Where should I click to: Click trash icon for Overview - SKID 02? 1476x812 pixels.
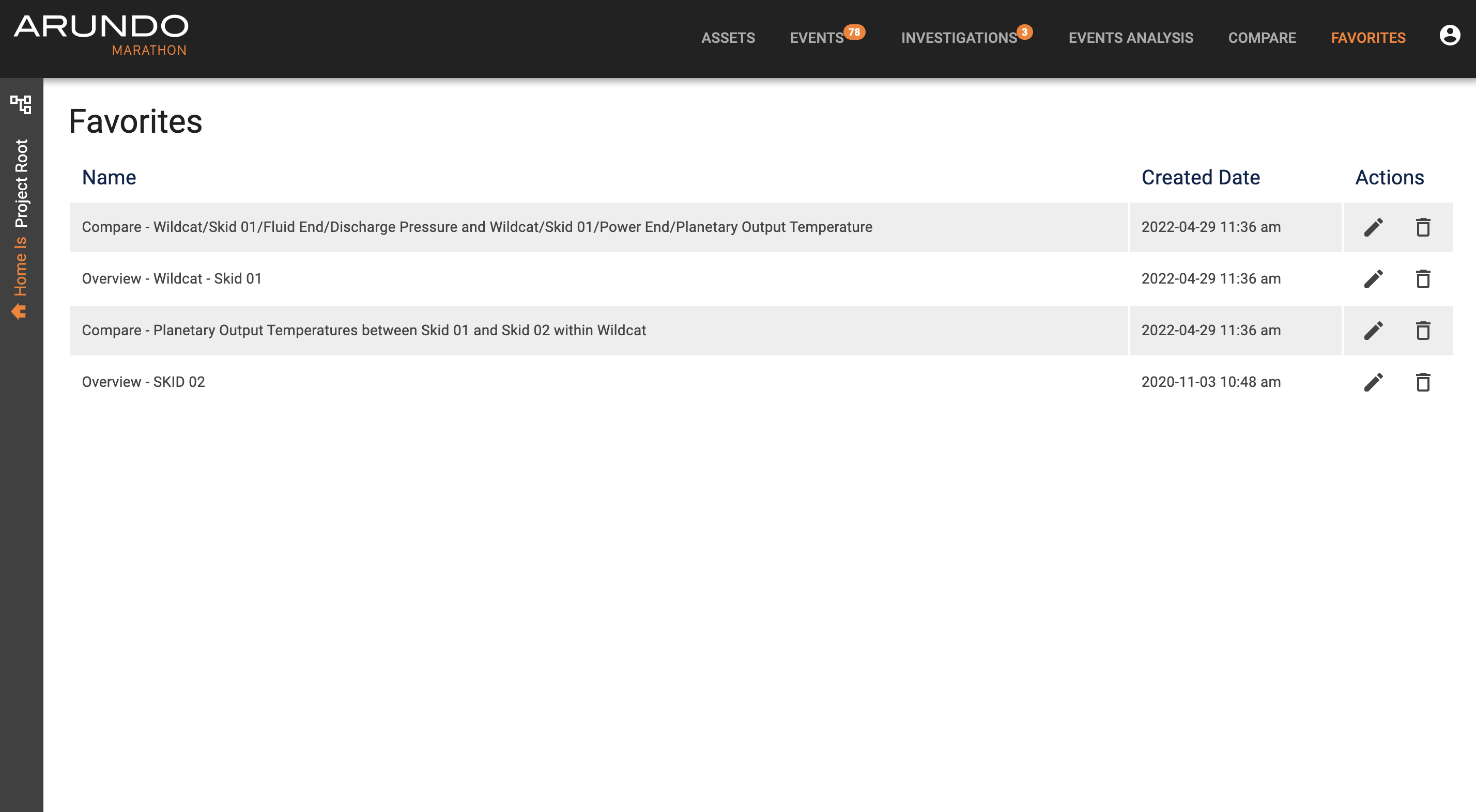pos(1423,382)
